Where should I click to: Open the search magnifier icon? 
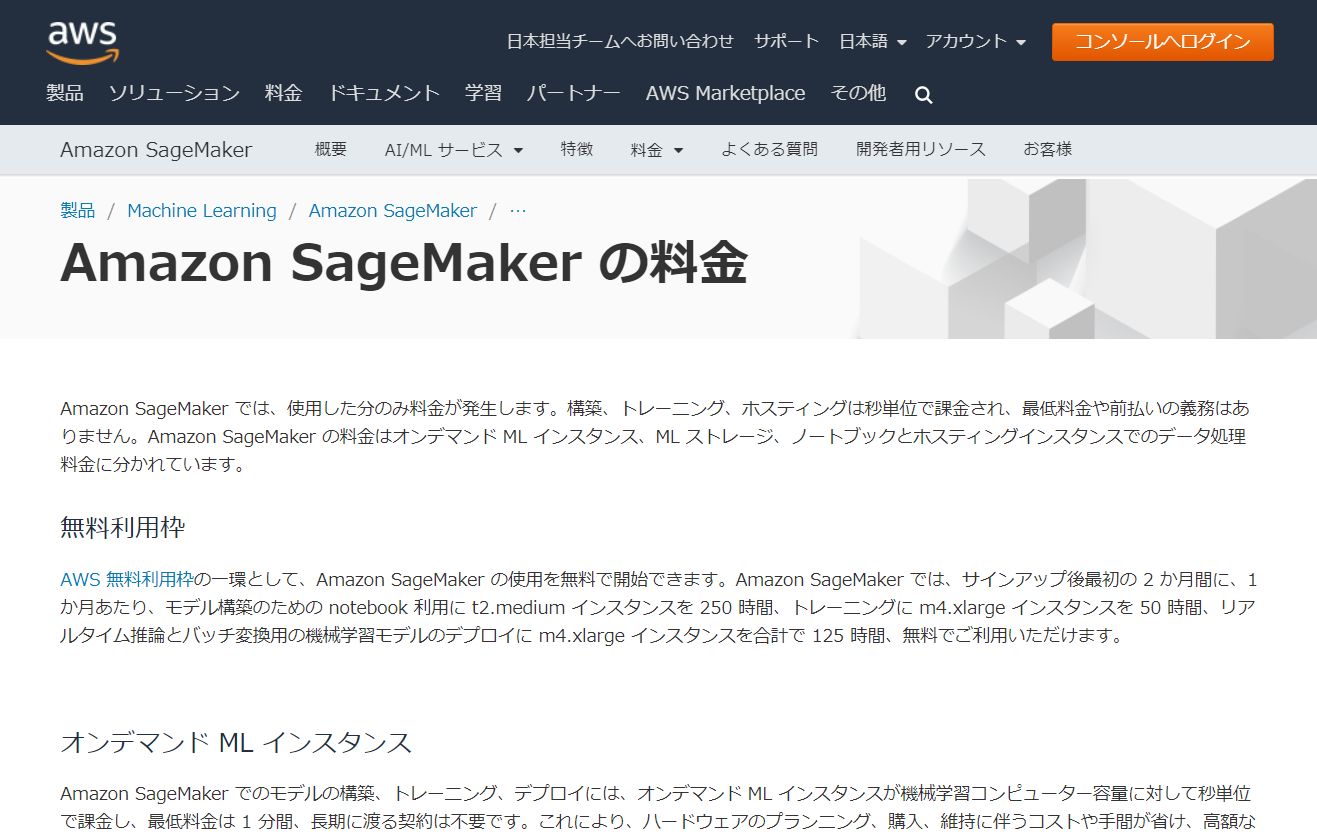(x=924, y=95)
